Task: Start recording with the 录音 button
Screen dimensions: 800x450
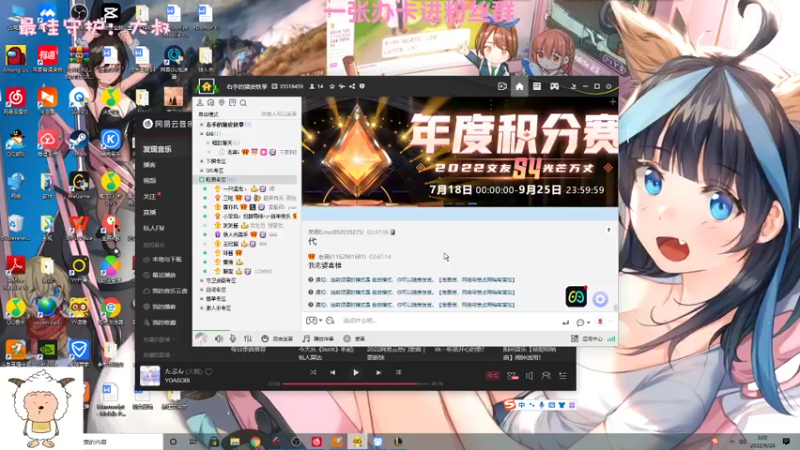Action: tap(354, 339)
